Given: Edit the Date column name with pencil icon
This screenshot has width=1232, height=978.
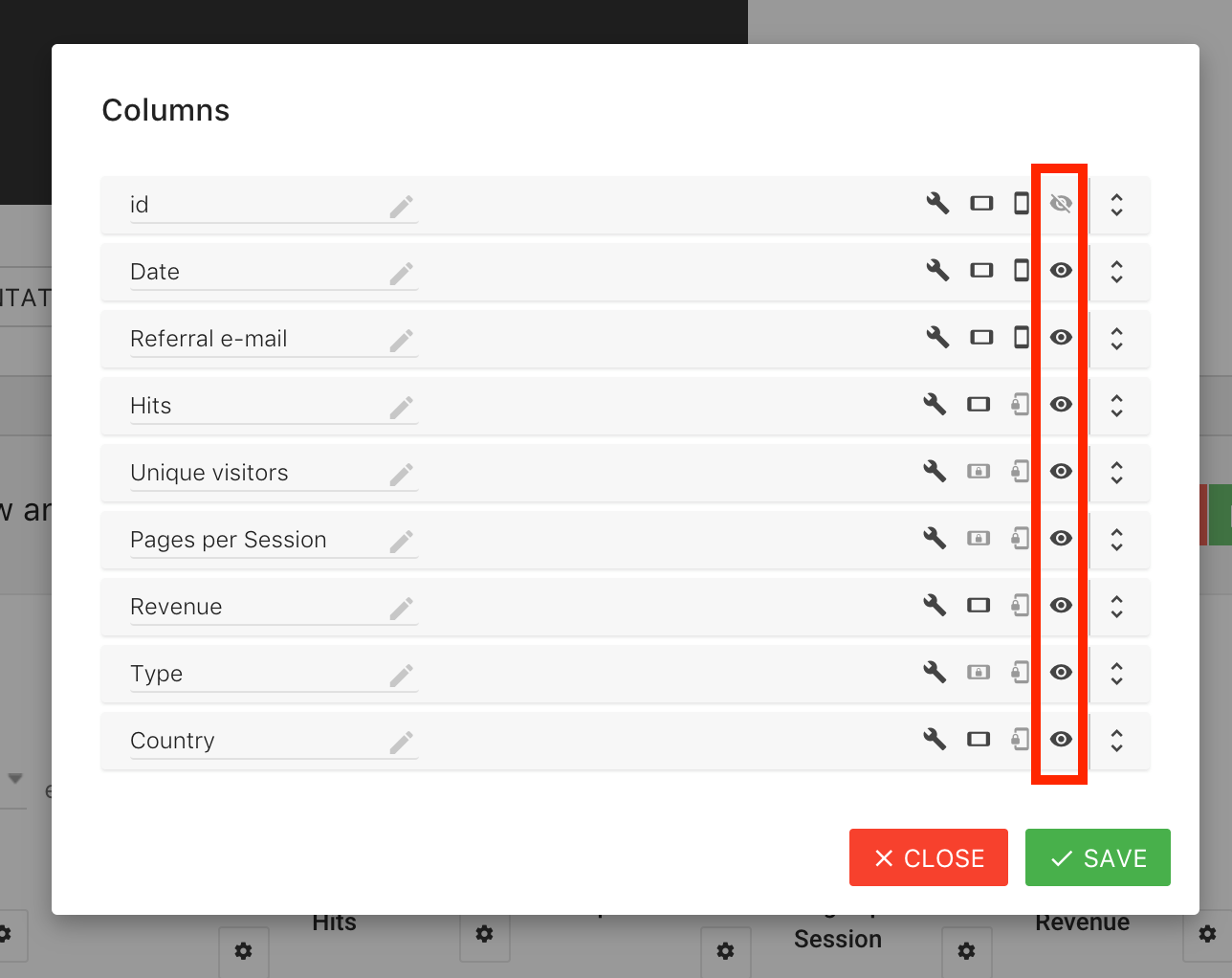Looking at the screenshot, I should (402, 271).
